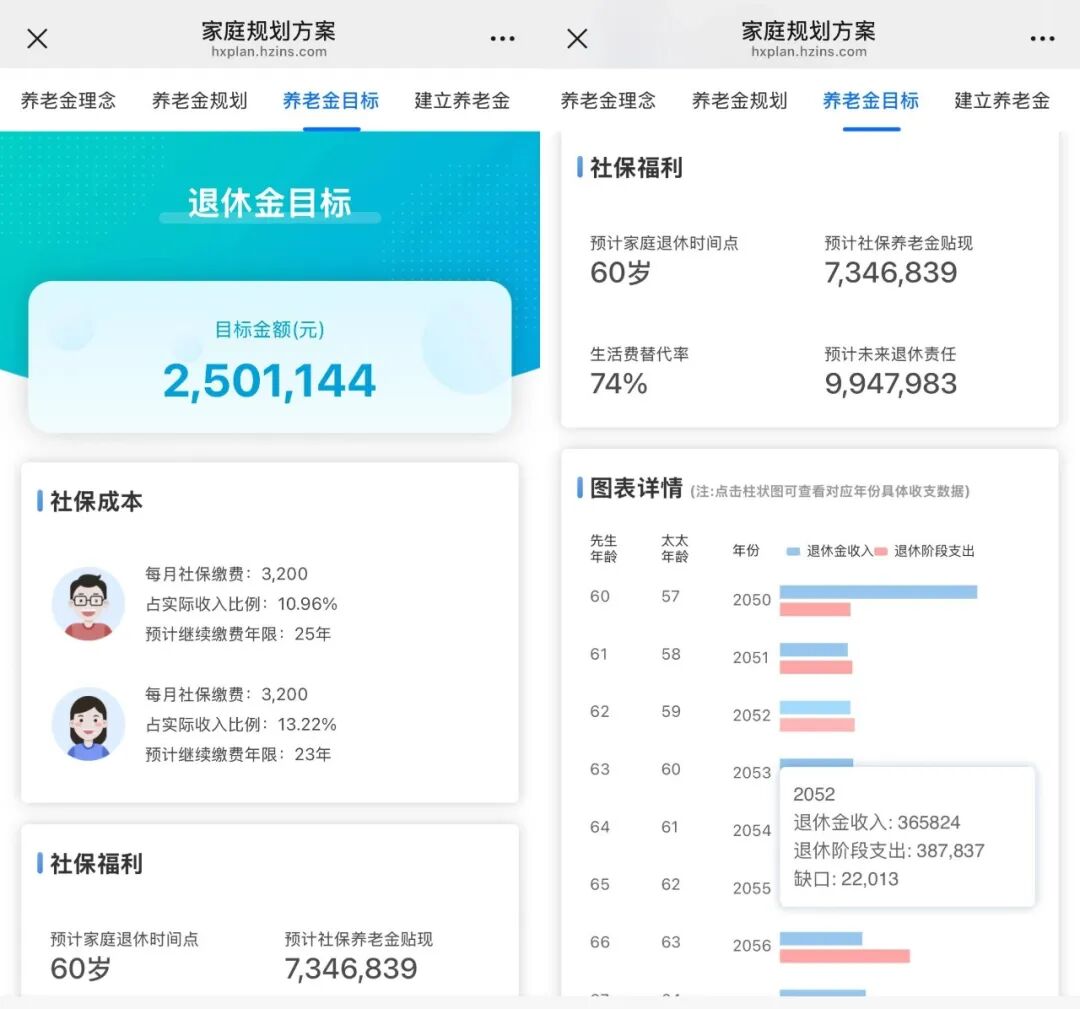Select the active 养老金目标 tab

click(x=330, y=101)
